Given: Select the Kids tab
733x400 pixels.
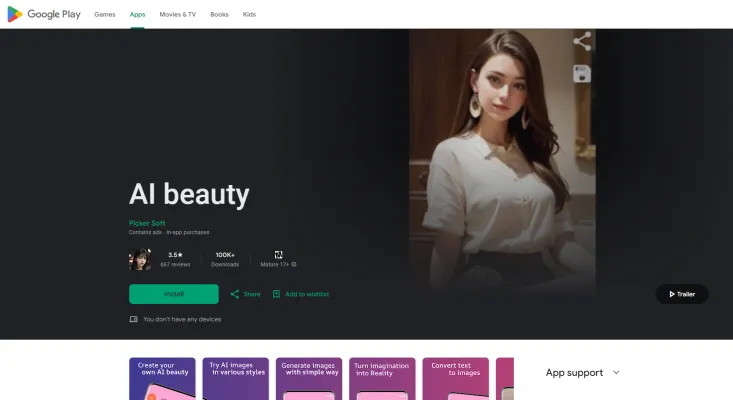Looking at the screenshot, I should (249, 15).
